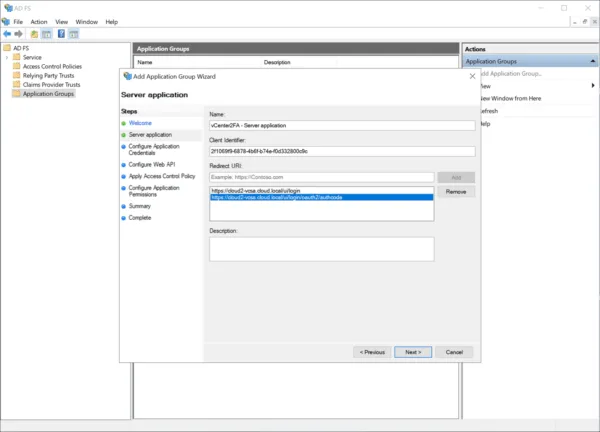This screenshot has width=600, height=432.
Task: Click the Description column header
Action: coord(277,62)
